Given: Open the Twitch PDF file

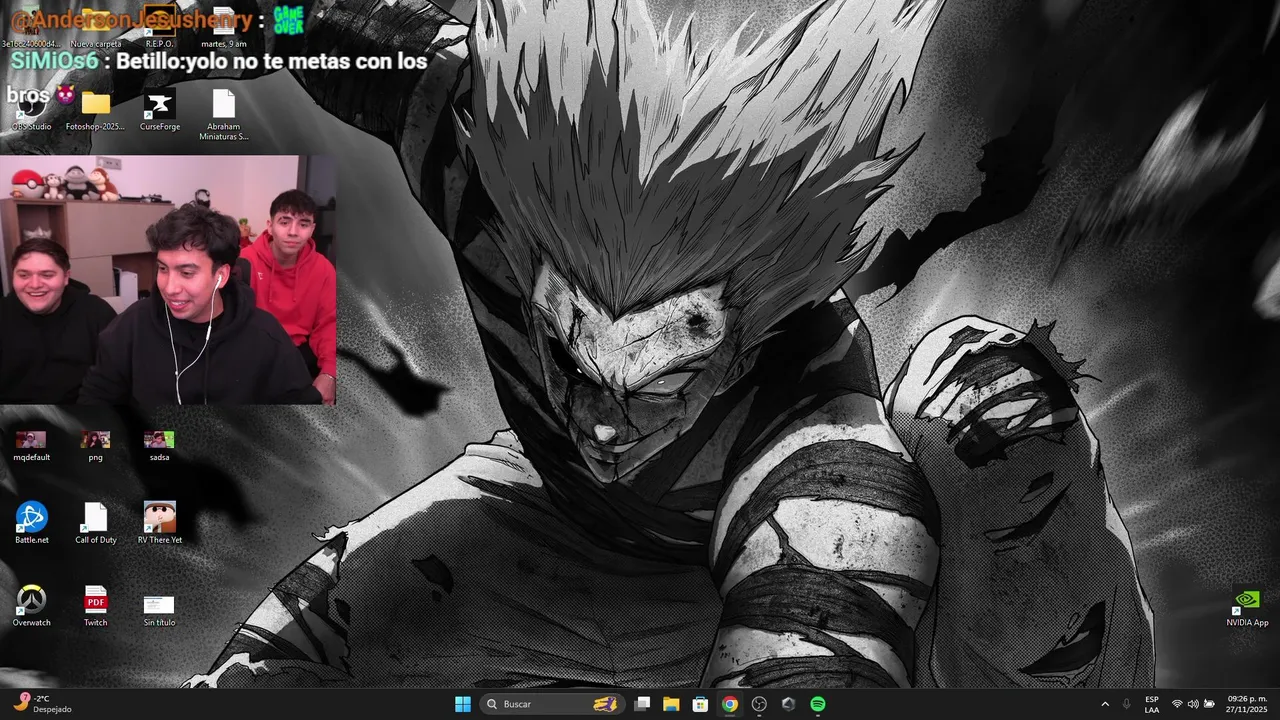Looking at the screenshot, I should click(x=95, y=606).
